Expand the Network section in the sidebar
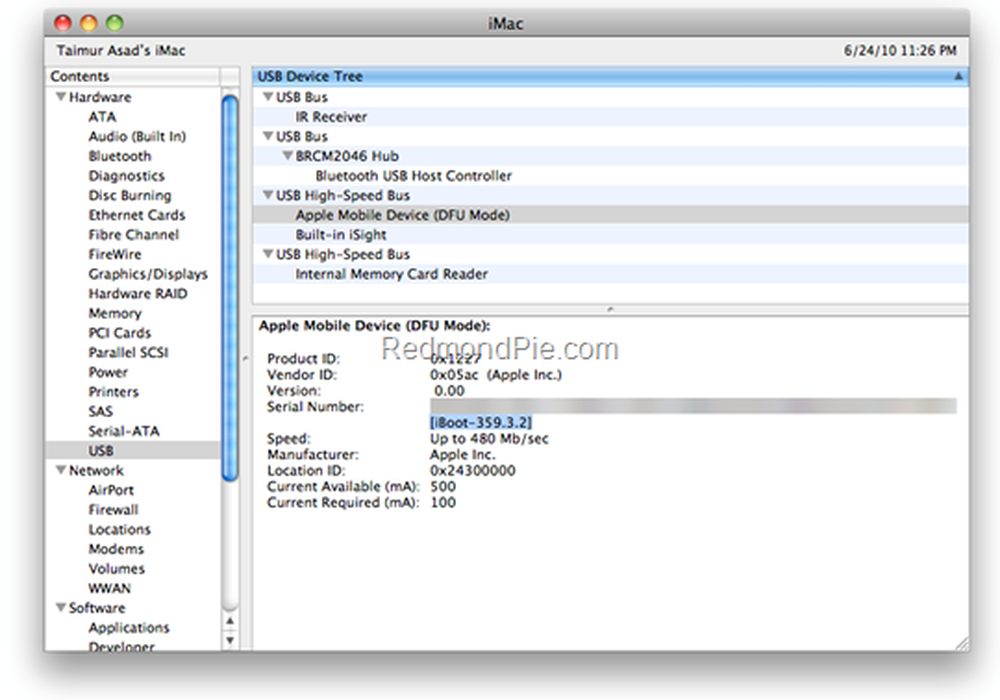 pos(61,470)
